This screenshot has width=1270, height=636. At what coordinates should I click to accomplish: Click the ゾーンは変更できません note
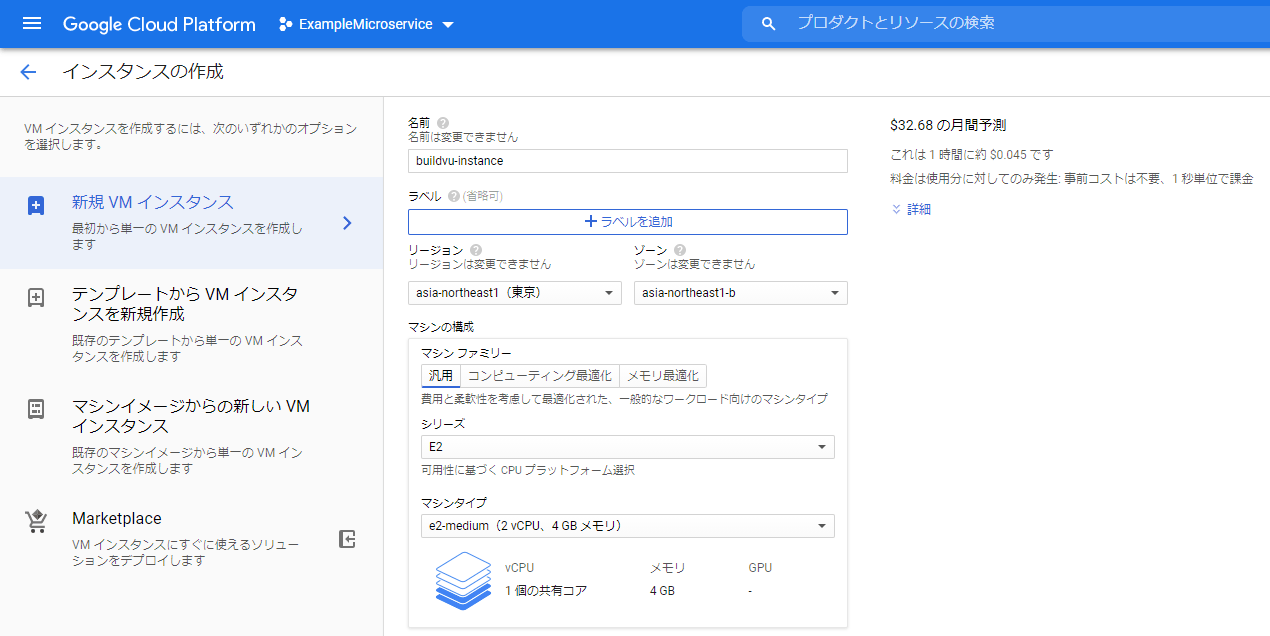(695, 265)
